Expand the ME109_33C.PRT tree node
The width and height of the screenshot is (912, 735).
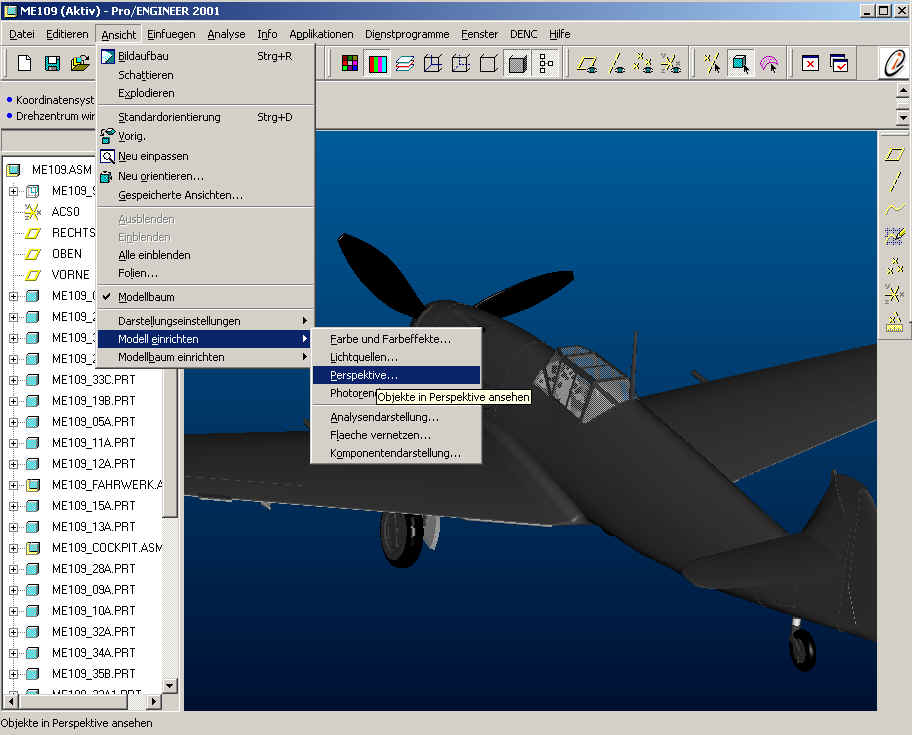[13, 380]
